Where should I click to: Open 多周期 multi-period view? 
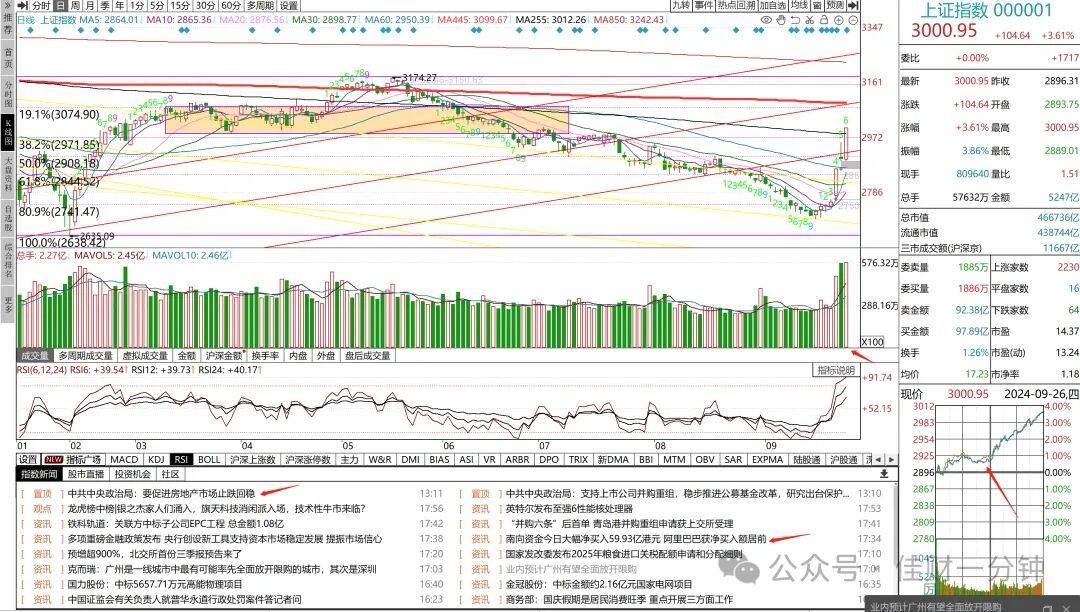pos(260,6)
